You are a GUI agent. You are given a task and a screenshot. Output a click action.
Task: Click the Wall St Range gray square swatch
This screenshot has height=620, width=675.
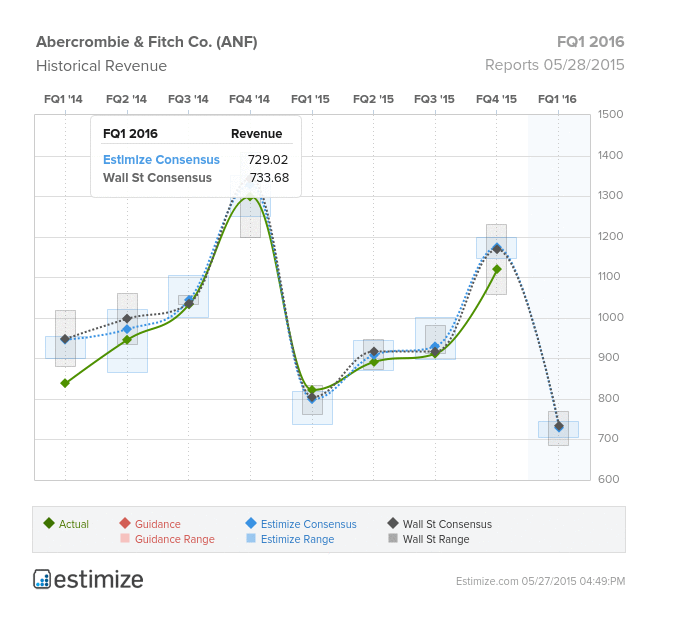(x=393, y=538)
